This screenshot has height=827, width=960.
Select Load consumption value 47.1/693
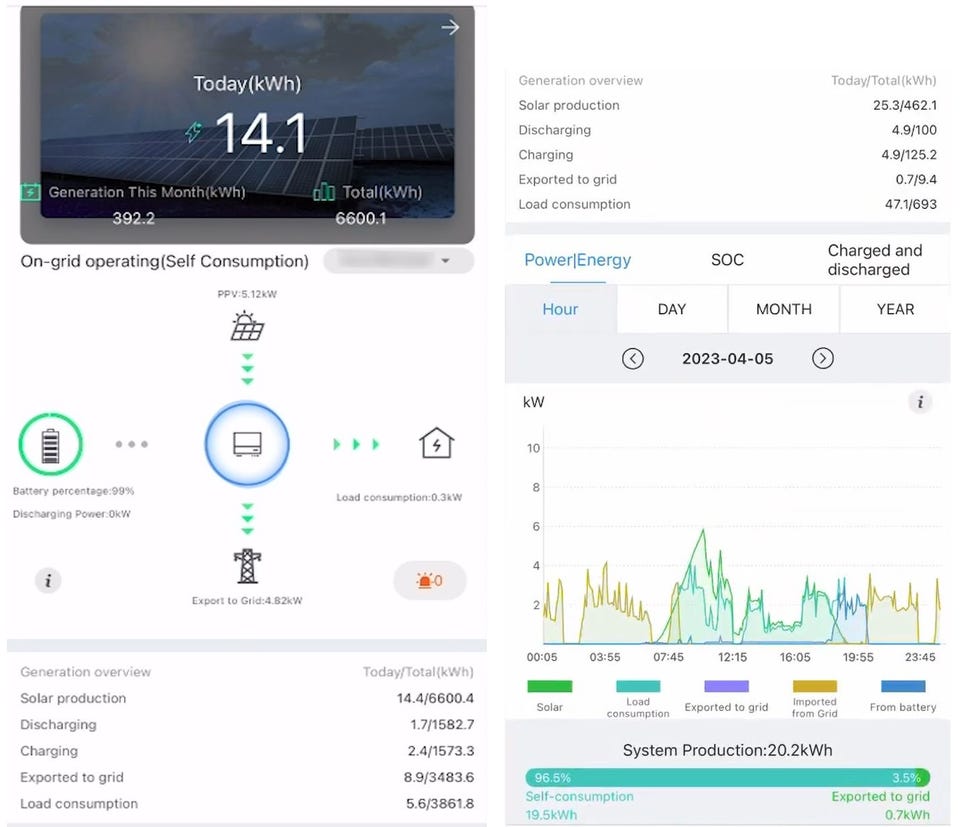910,204
